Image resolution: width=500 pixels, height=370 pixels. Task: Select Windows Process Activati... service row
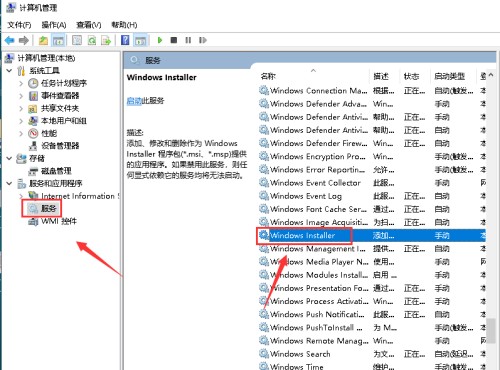[x=372, y=301]
